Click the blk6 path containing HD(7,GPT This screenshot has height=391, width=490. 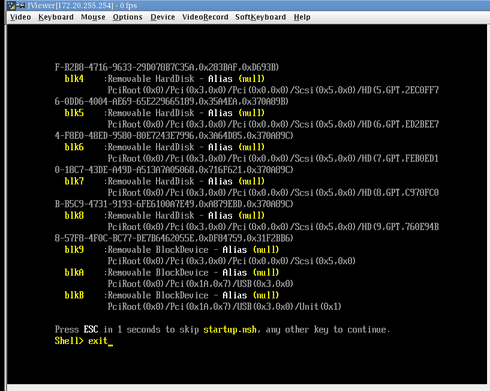pyautogui.click(x=273, y=159)
